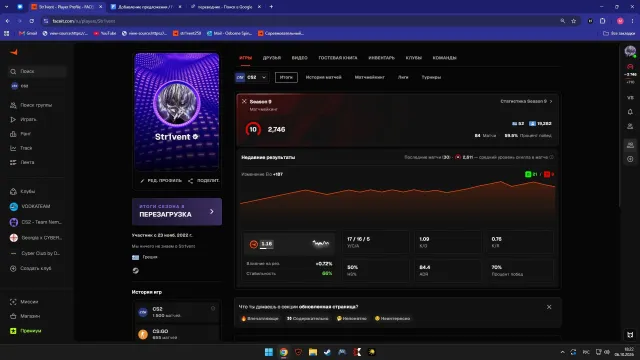
Task: Open the Elo 2,746 widget in the right bar
Action: click(630, 73)
